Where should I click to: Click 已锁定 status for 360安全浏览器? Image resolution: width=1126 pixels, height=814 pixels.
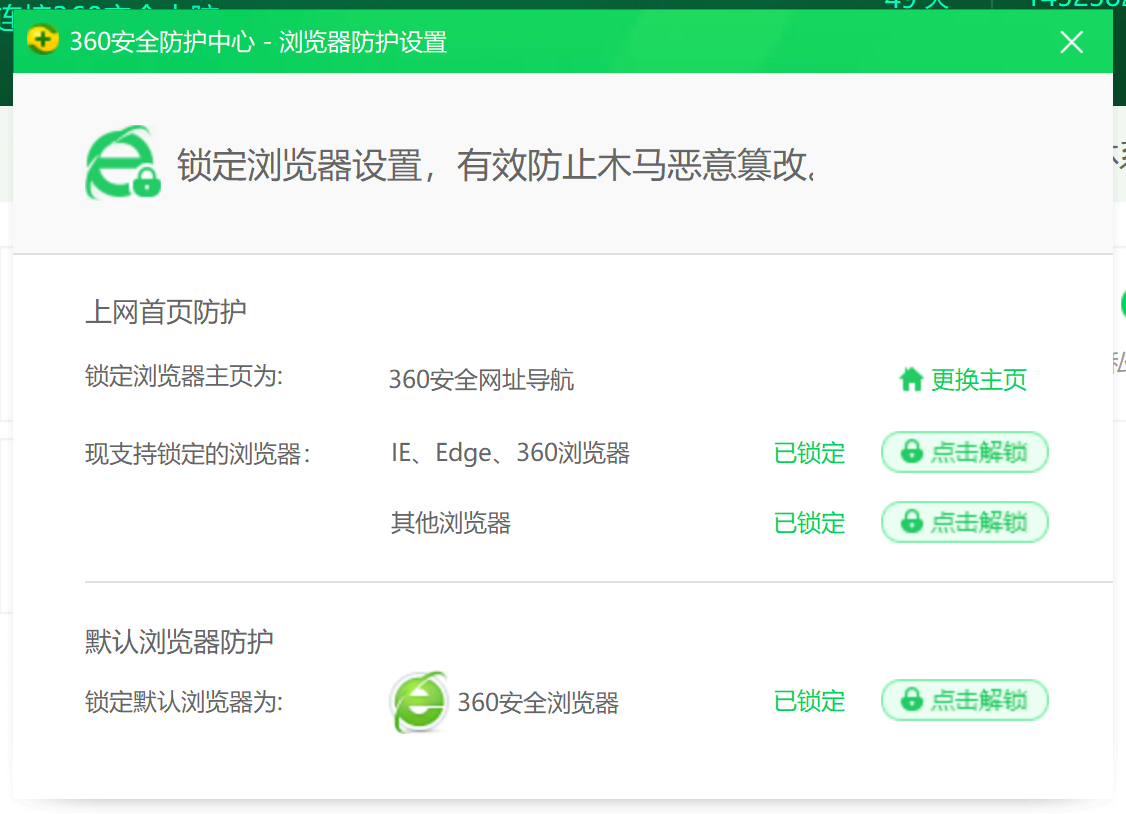(809, 701)
